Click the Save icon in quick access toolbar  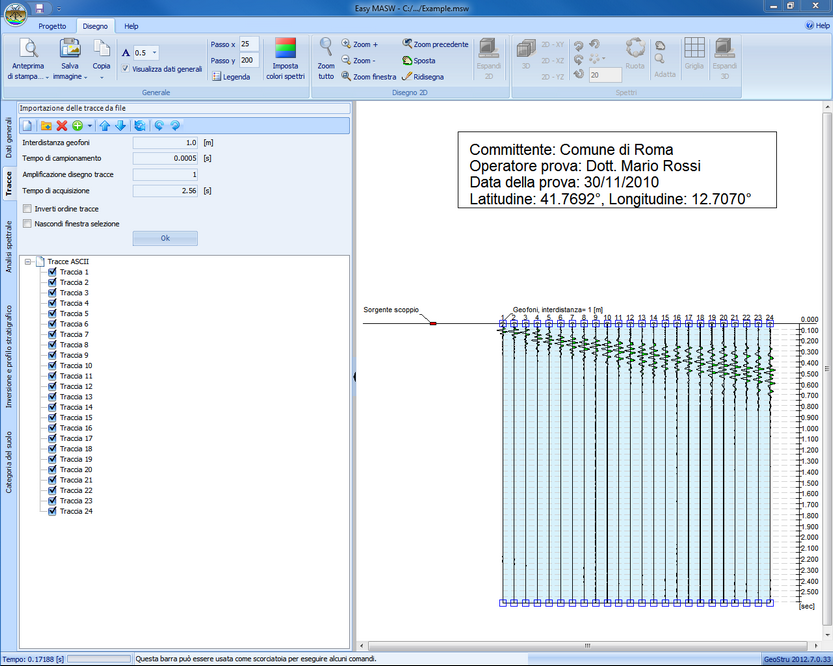[39, 8]
